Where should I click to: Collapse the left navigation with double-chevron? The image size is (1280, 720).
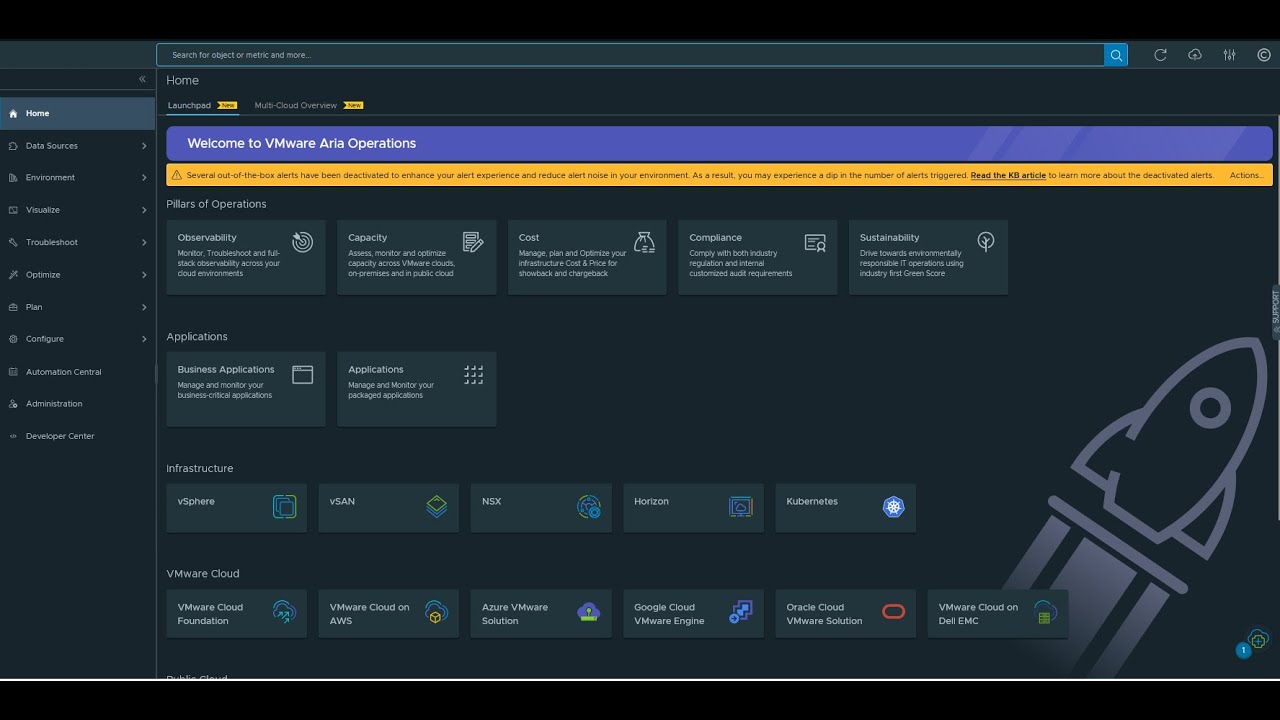click(142, 79)
